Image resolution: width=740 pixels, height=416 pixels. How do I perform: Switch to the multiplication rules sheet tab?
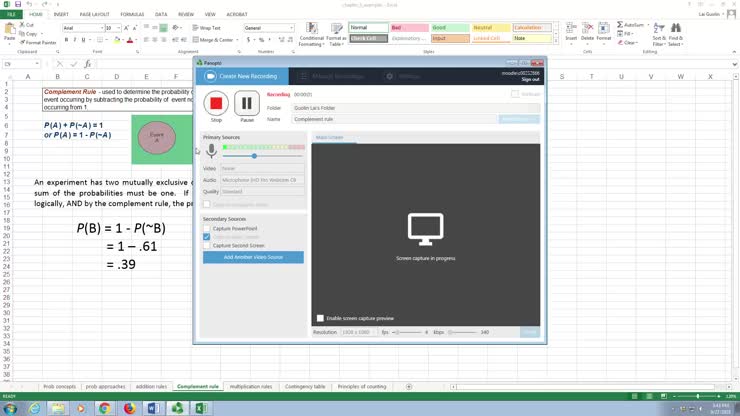[251, 386]
